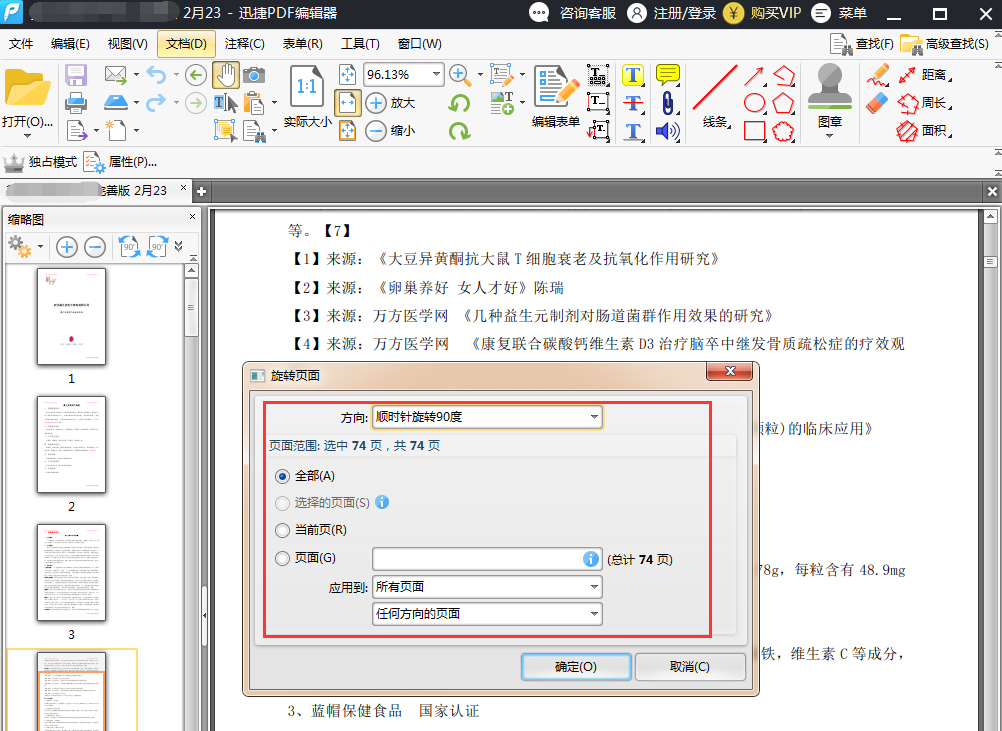Click 购买VIP button
1002x731 pixels.
tap(762, 13)
